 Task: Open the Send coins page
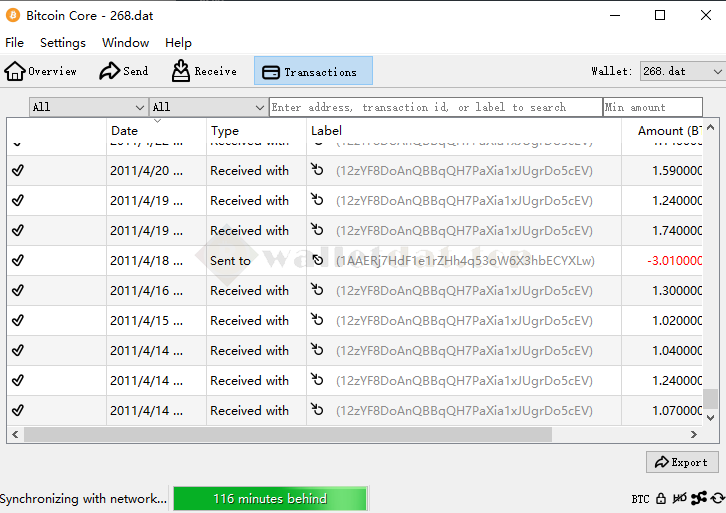coord(123,71)
